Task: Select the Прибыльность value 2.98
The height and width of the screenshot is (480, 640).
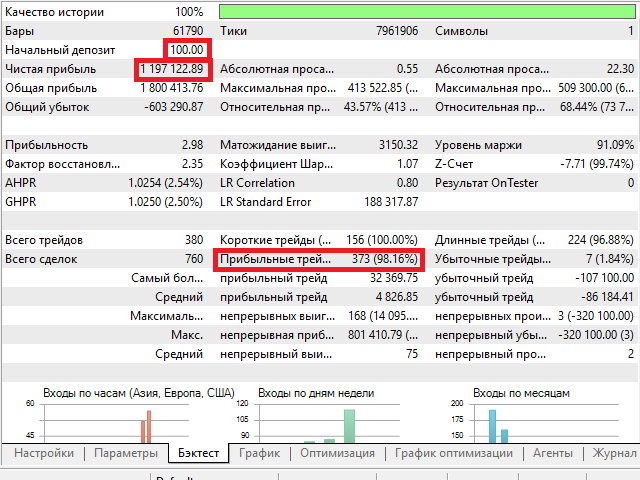Action: point(192,144)
